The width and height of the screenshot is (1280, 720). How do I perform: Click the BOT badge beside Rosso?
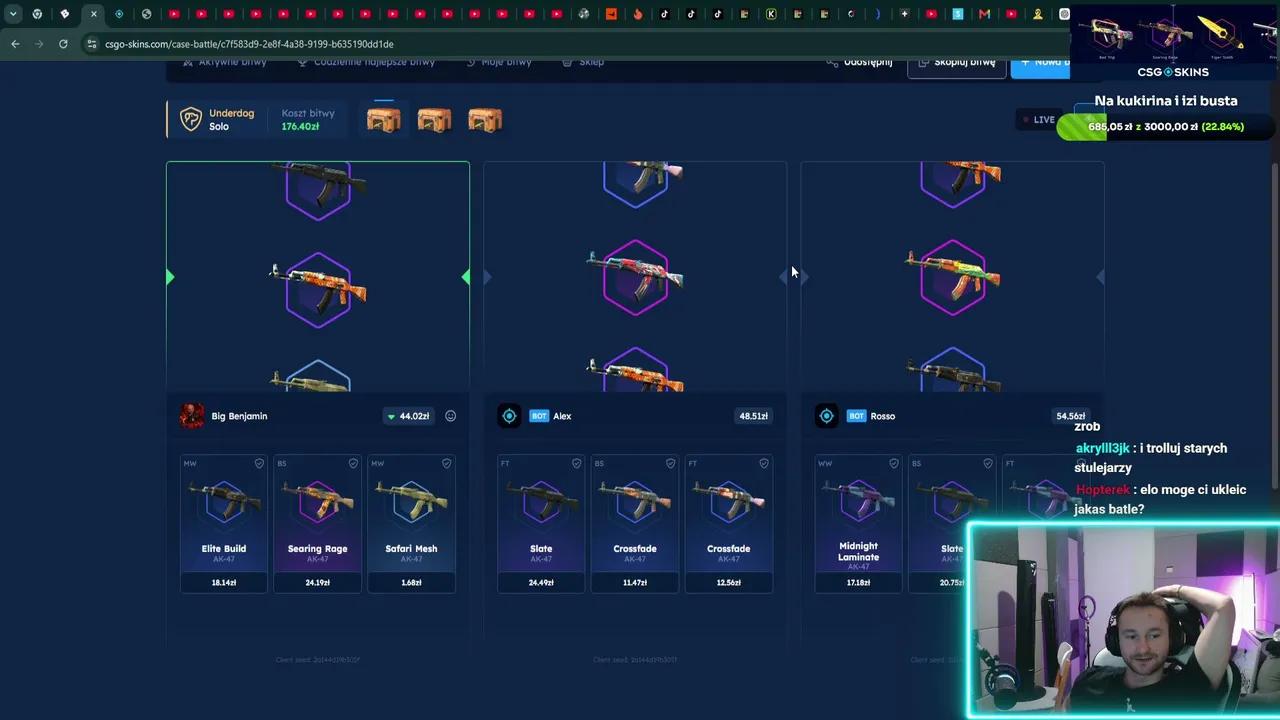(x=856, y=416)
